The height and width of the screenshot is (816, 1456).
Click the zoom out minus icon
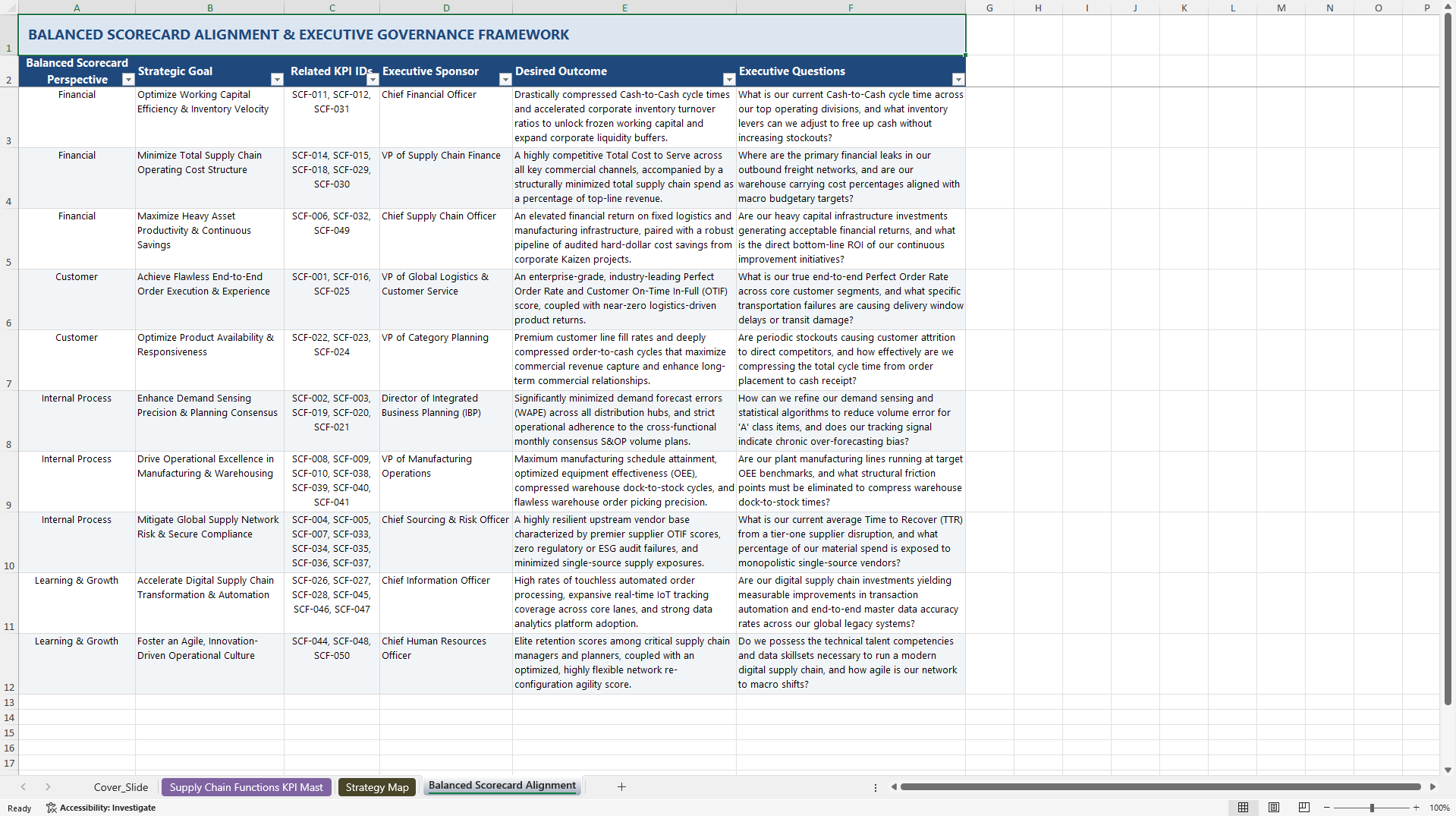pos(1327,808)
